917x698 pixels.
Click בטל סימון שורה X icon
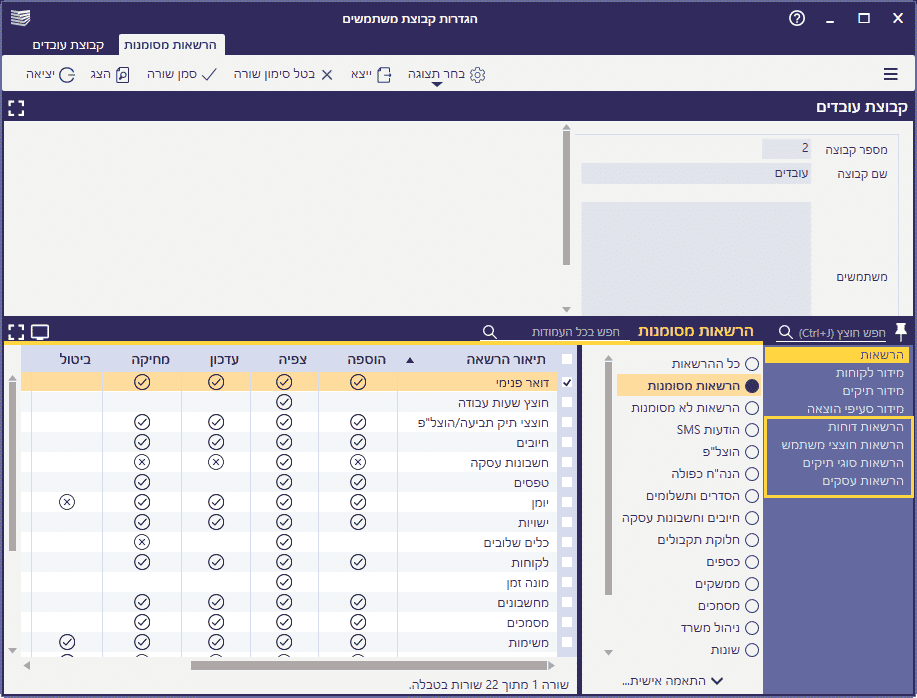point(327,75)
